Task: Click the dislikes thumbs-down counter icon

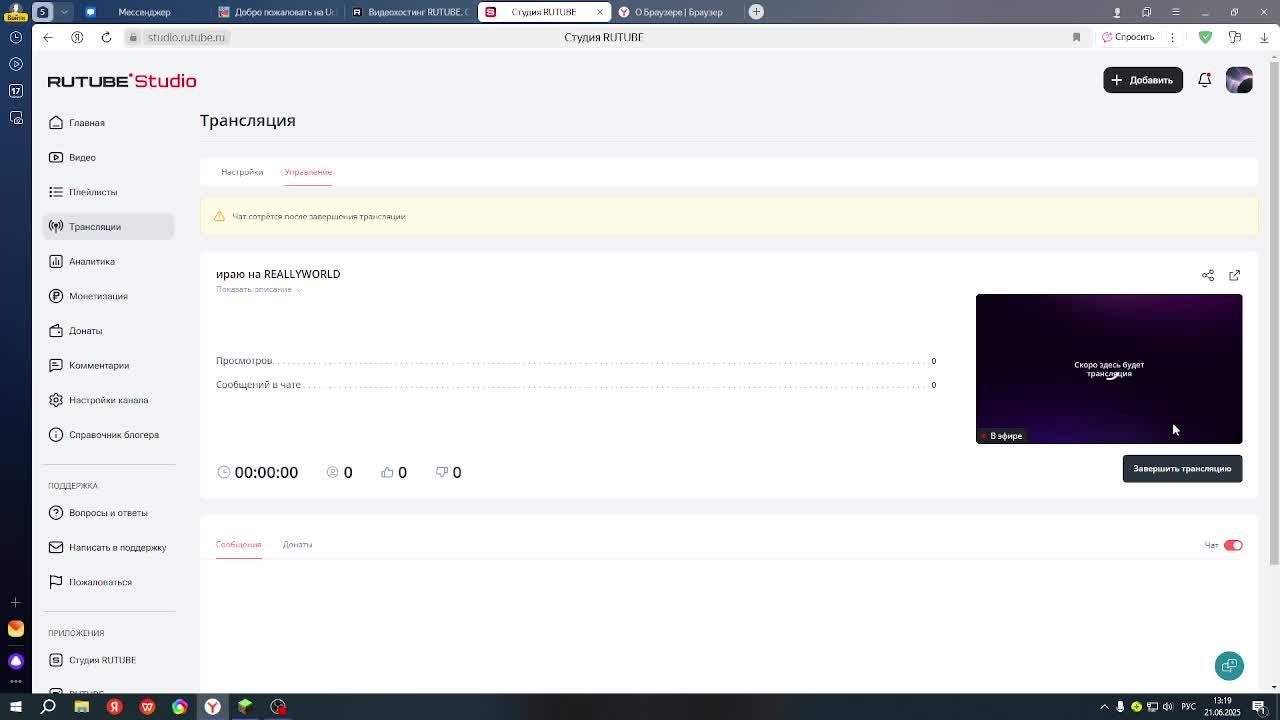Action: pyautogui.click(x=442, y=472)
